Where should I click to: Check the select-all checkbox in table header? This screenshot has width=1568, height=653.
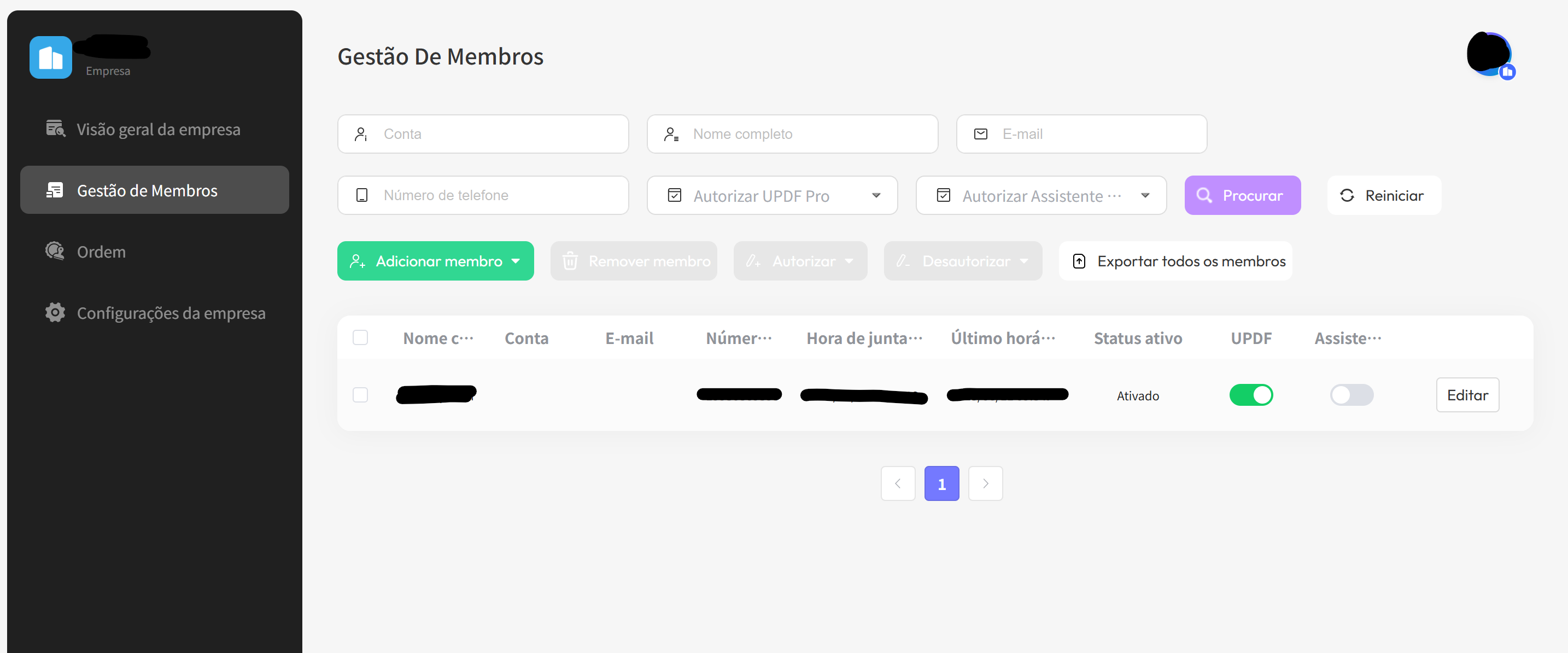[360, 337]
